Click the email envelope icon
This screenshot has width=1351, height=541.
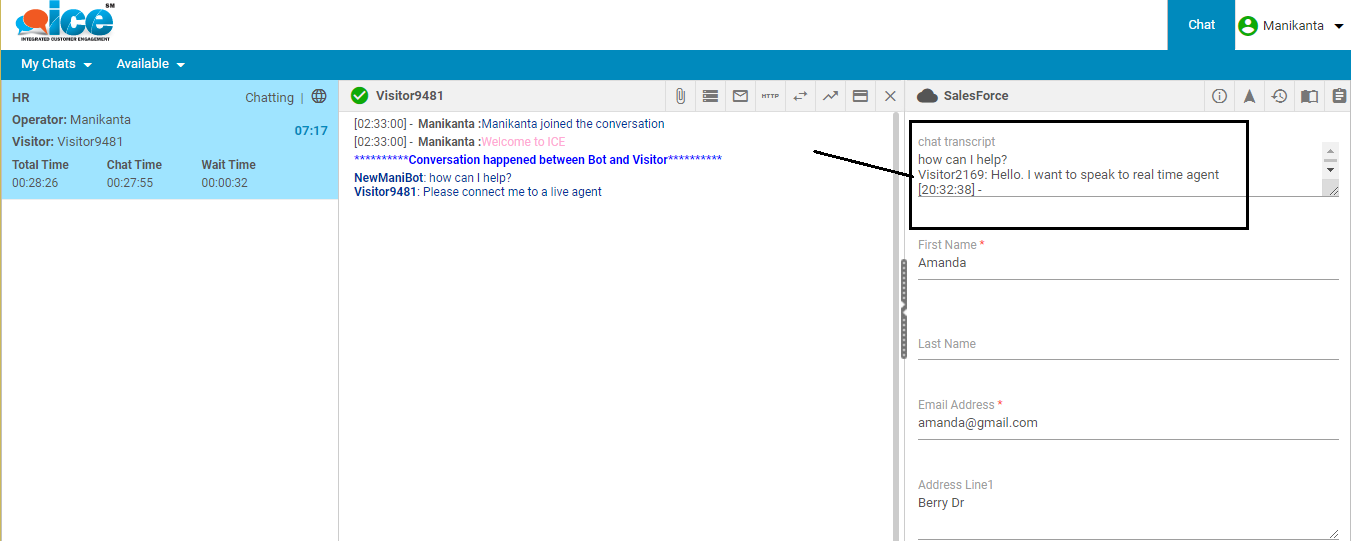coord(740,96)
